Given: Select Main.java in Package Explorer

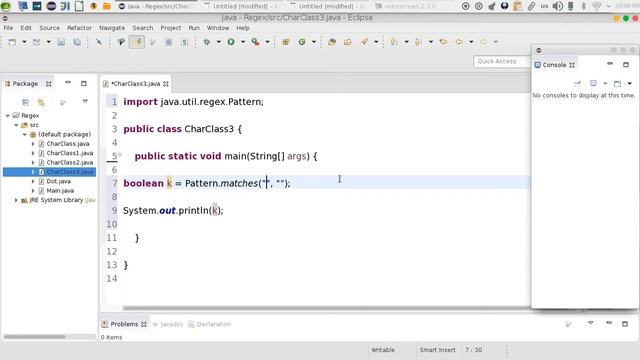Looking at the screenshot, I should 60,191.
